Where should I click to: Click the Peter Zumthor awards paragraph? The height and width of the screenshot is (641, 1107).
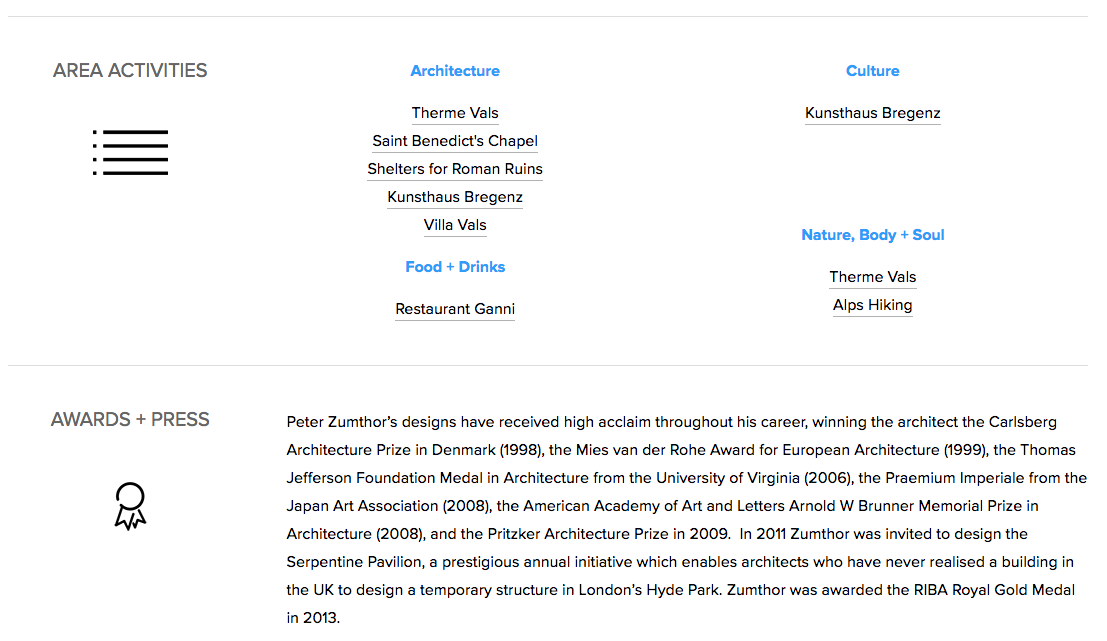pos(686,520)
